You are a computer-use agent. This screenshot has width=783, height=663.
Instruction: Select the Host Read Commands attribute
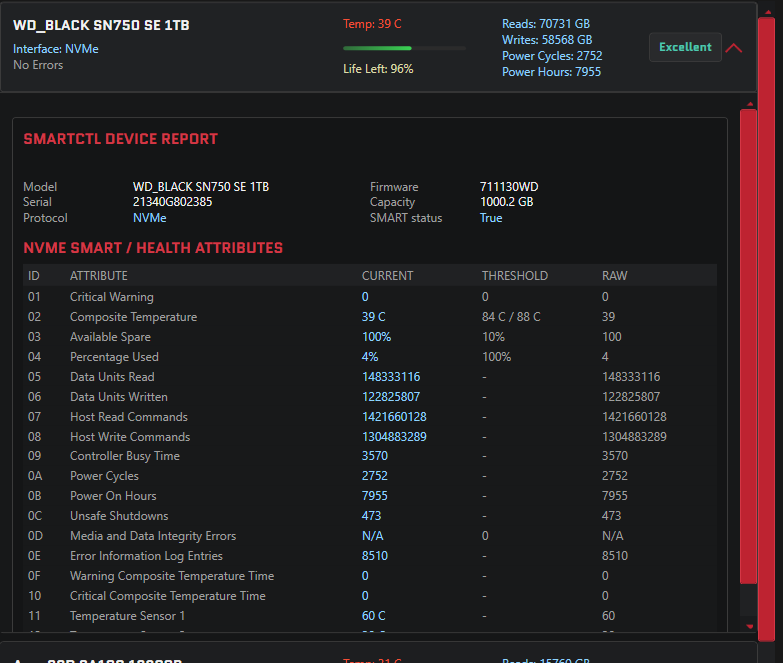[x=129, y=417]
